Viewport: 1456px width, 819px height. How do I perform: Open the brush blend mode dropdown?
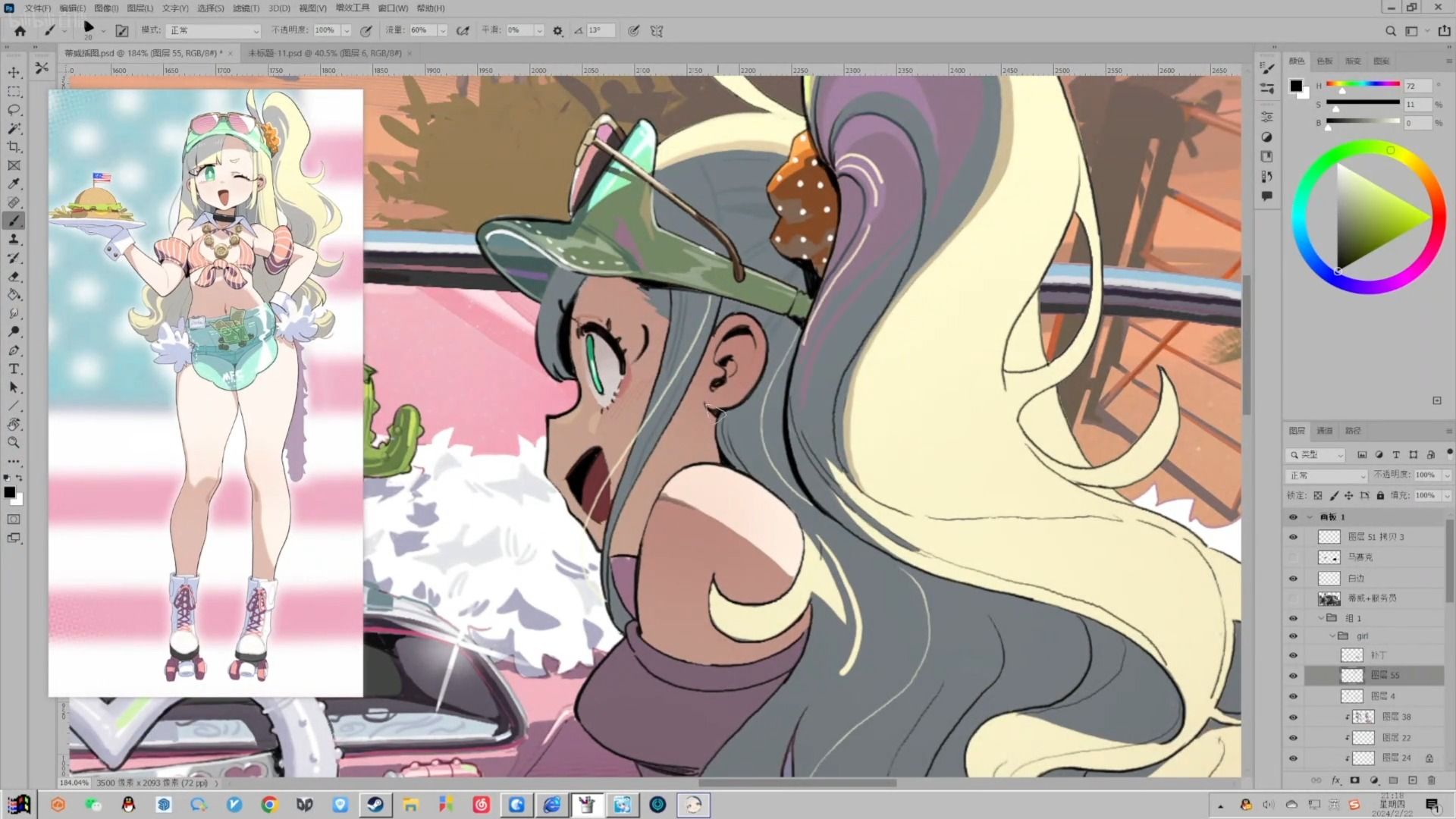(x=213, y=31)
